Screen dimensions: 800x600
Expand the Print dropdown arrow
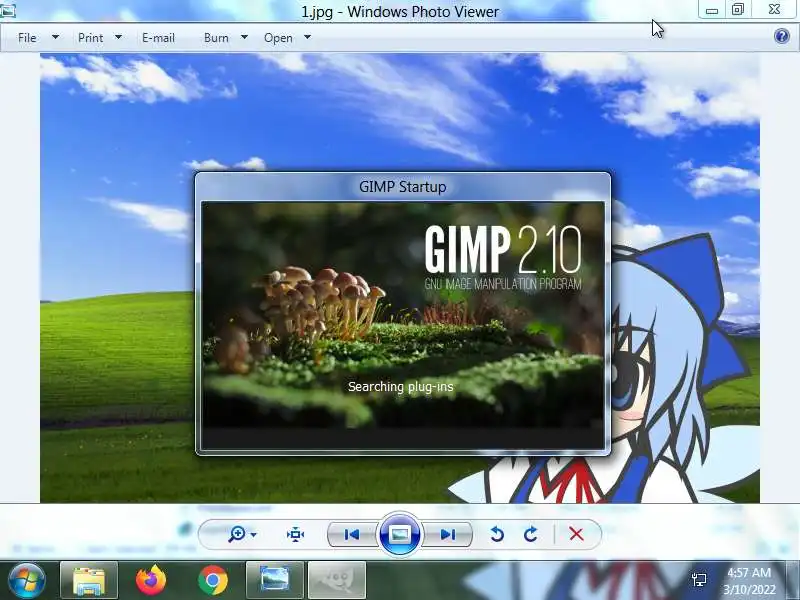(118, 37)
